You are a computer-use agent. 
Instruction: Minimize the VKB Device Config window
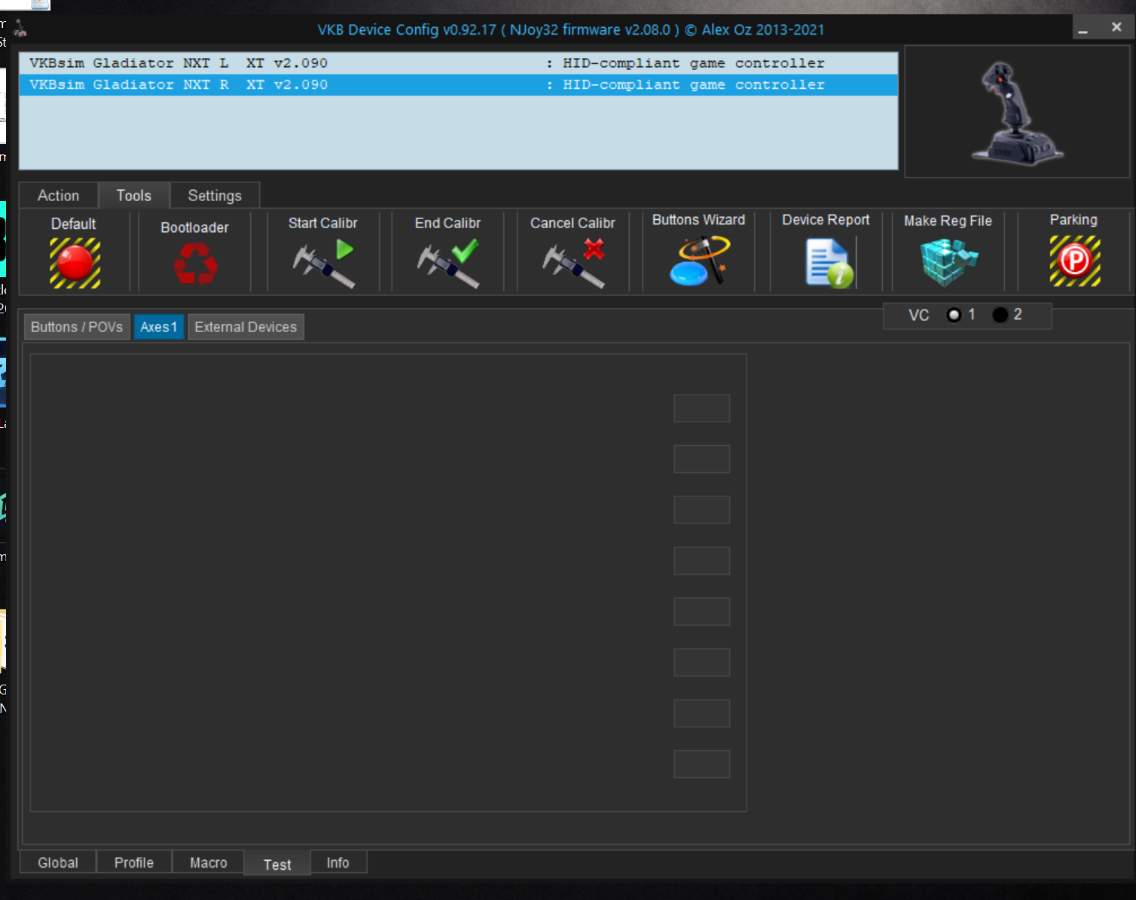click(x=1083, y=29)
